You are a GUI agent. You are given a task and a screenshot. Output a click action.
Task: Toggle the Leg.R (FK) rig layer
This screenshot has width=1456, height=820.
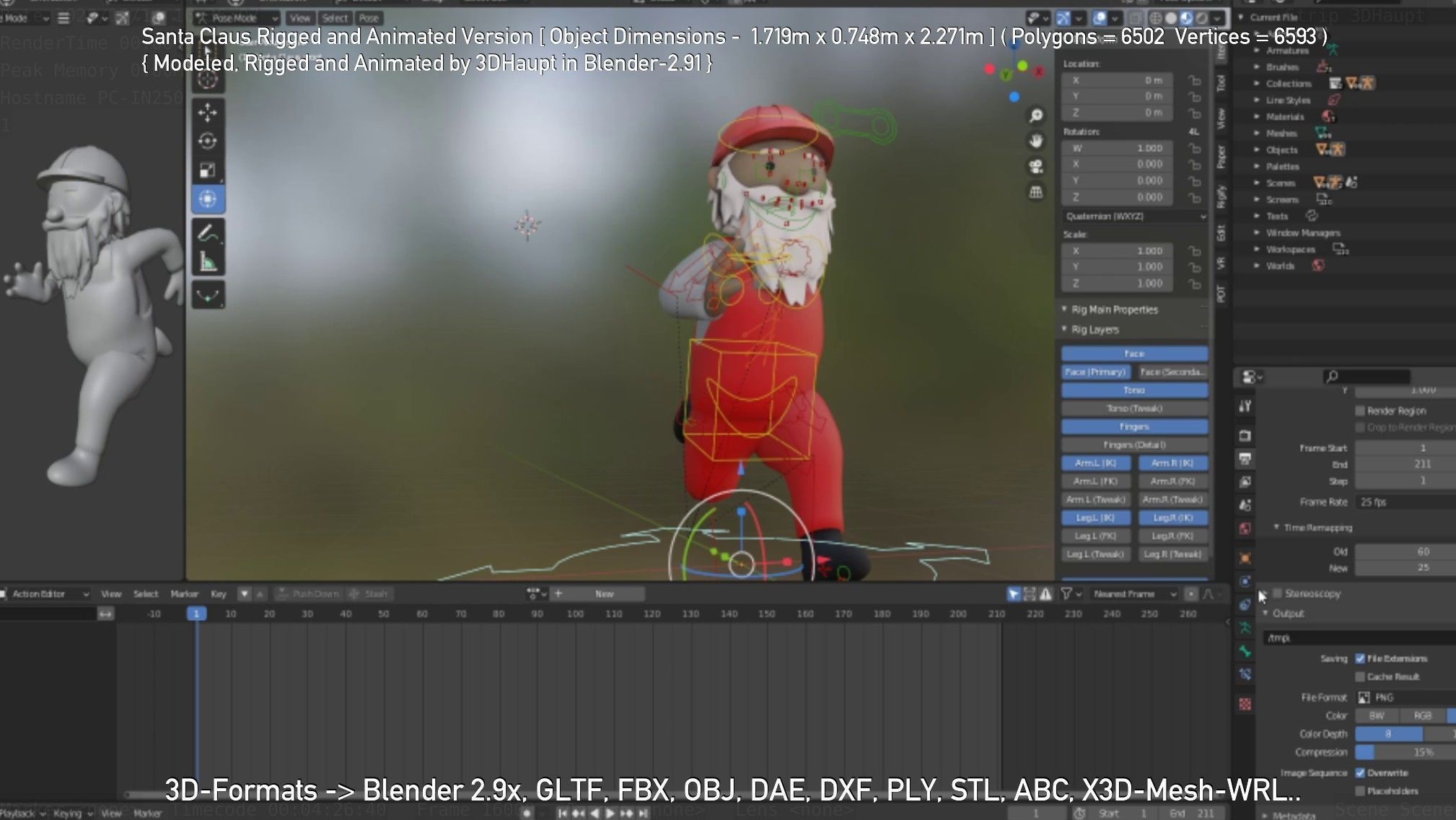(1172, 536)
